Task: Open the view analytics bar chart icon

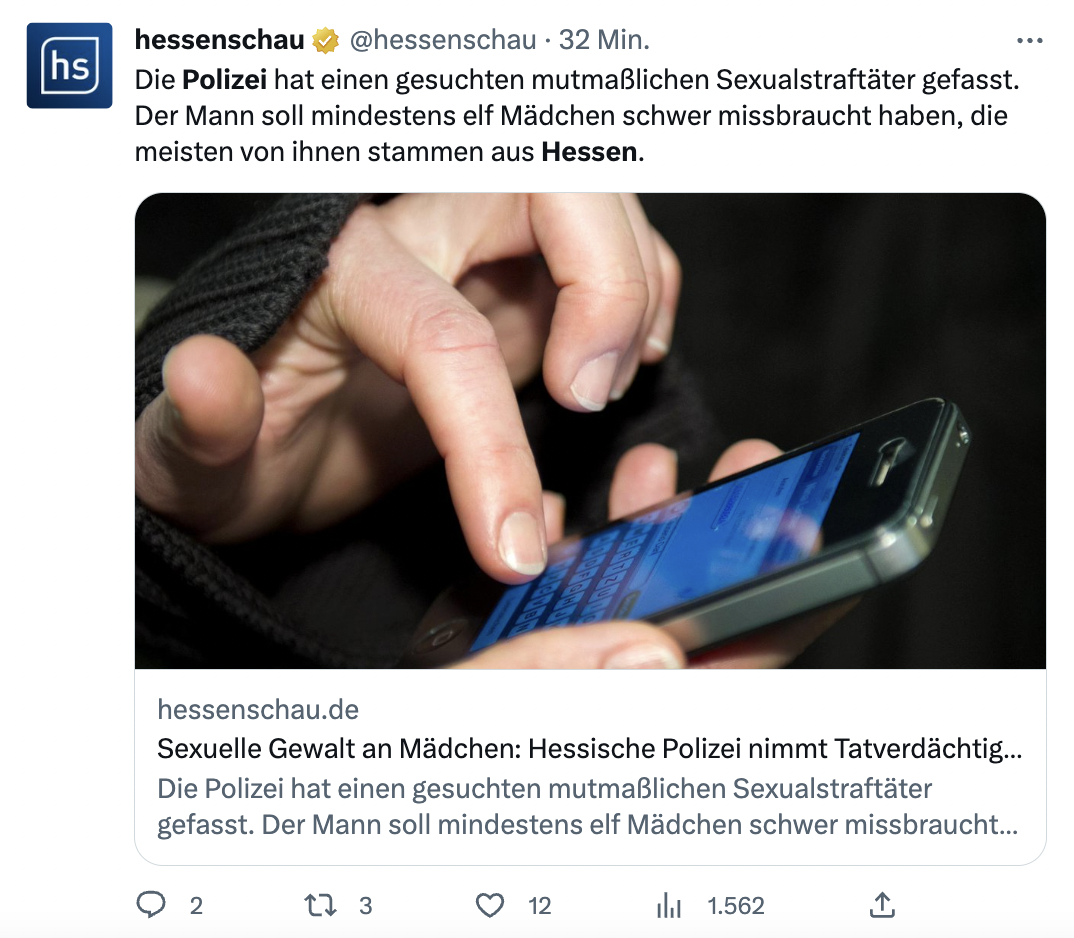Action: pos(669,906)
